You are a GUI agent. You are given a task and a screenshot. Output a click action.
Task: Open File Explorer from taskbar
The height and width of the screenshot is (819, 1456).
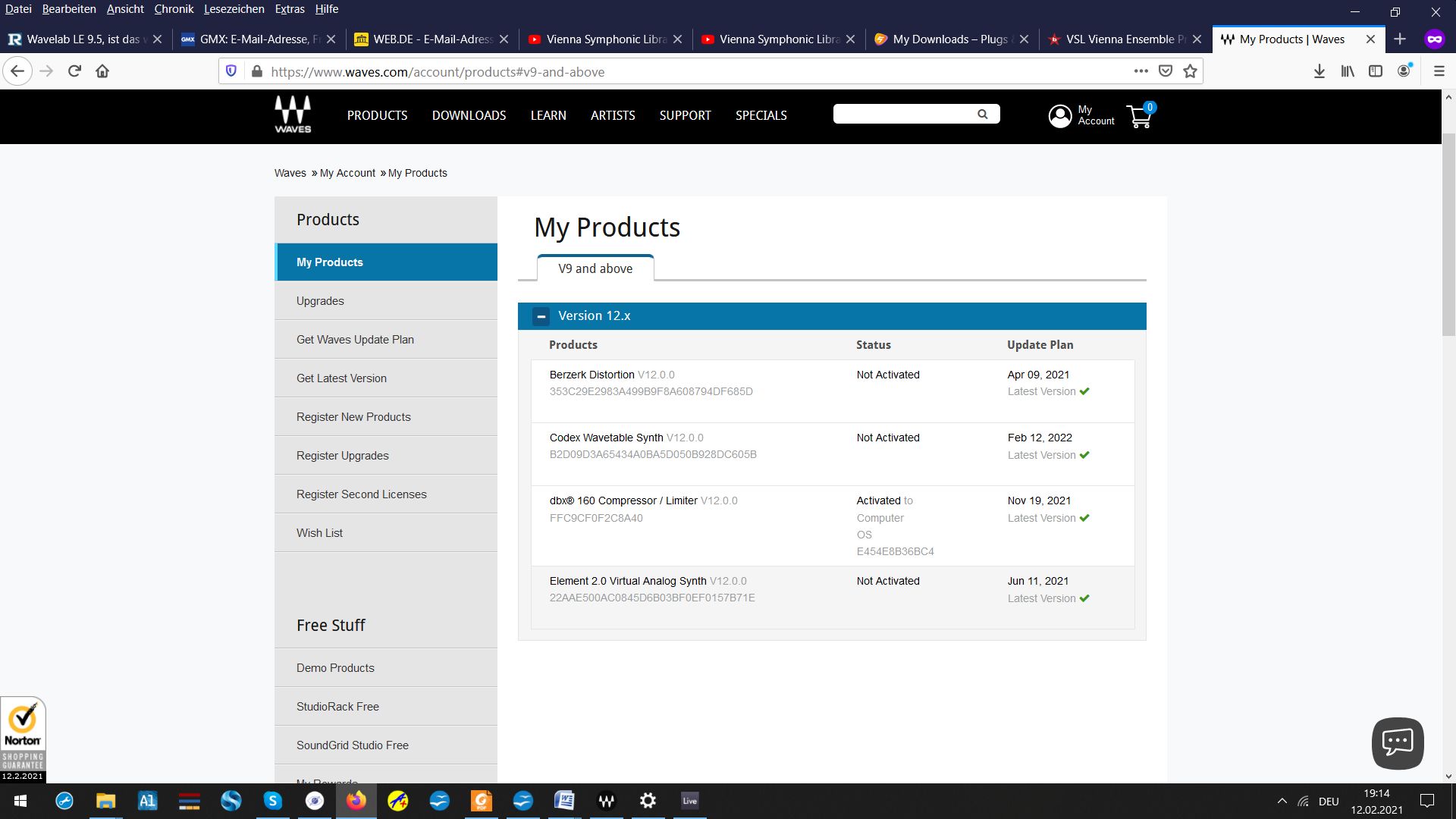coord(105,801)
